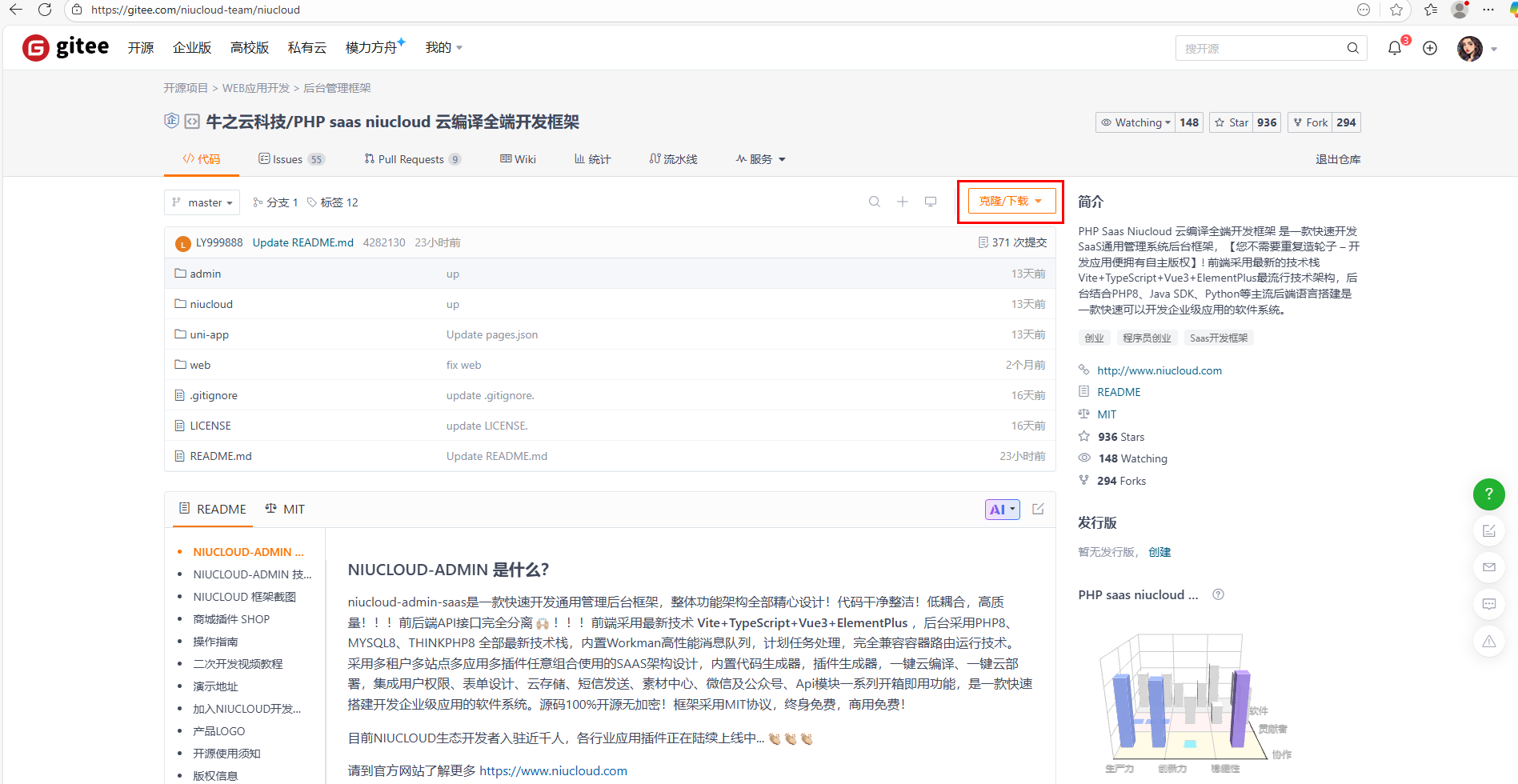Toggle Star on this repository
This screenshot has height=784, width=1518.
point(1232,122)
